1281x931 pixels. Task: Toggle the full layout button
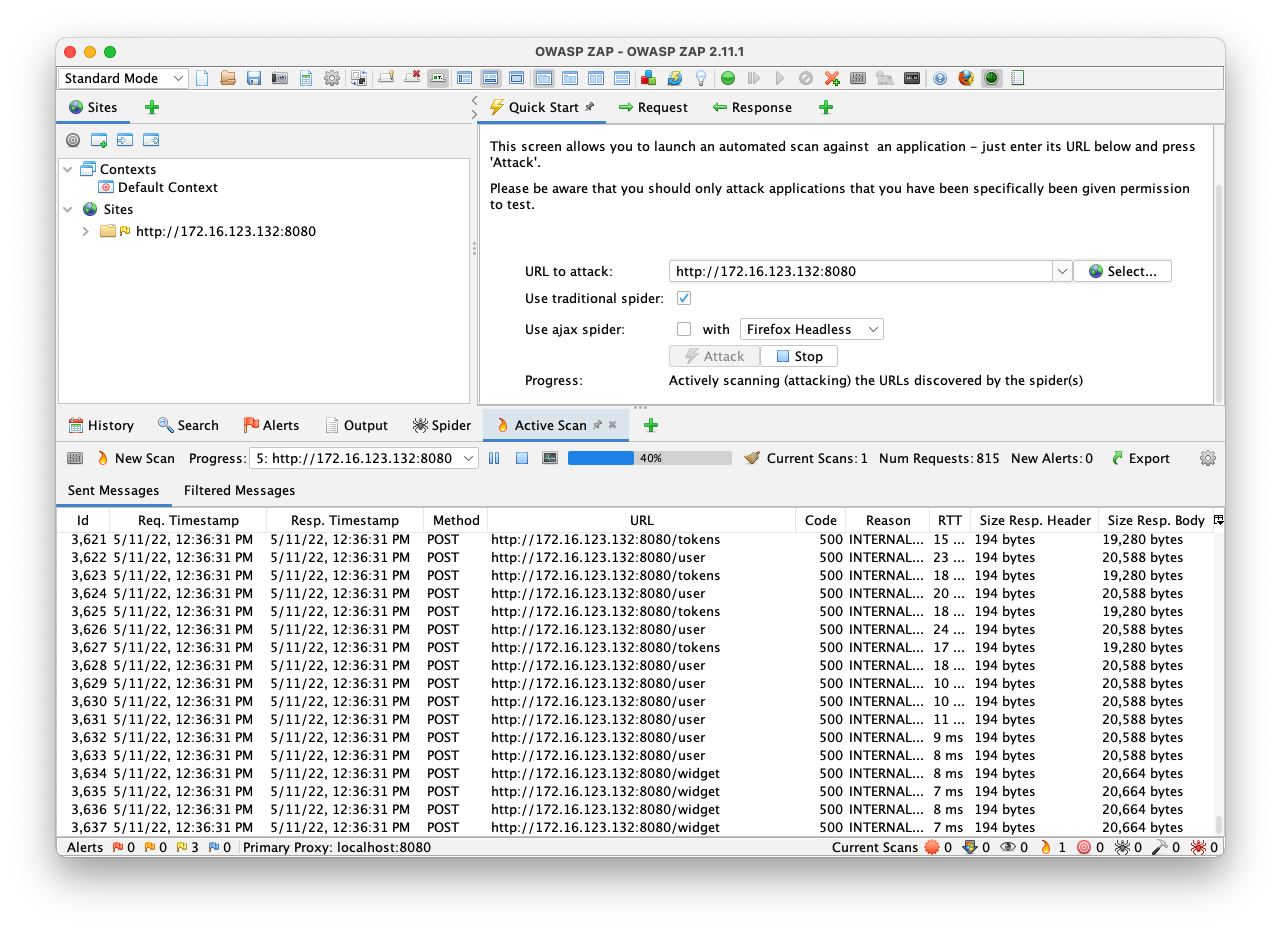(x=517, y=78)
